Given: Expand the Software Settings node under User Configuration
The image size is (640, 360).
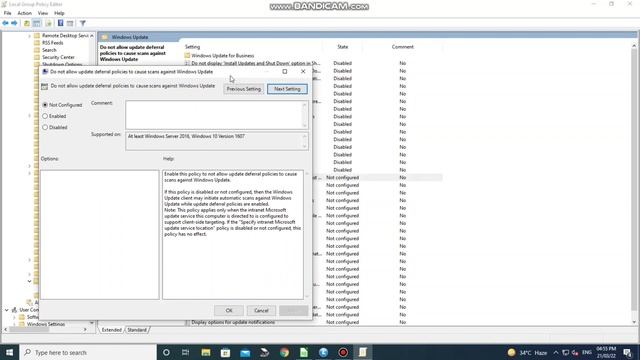Looking at the screenshot, I should [x=14, y=317].
